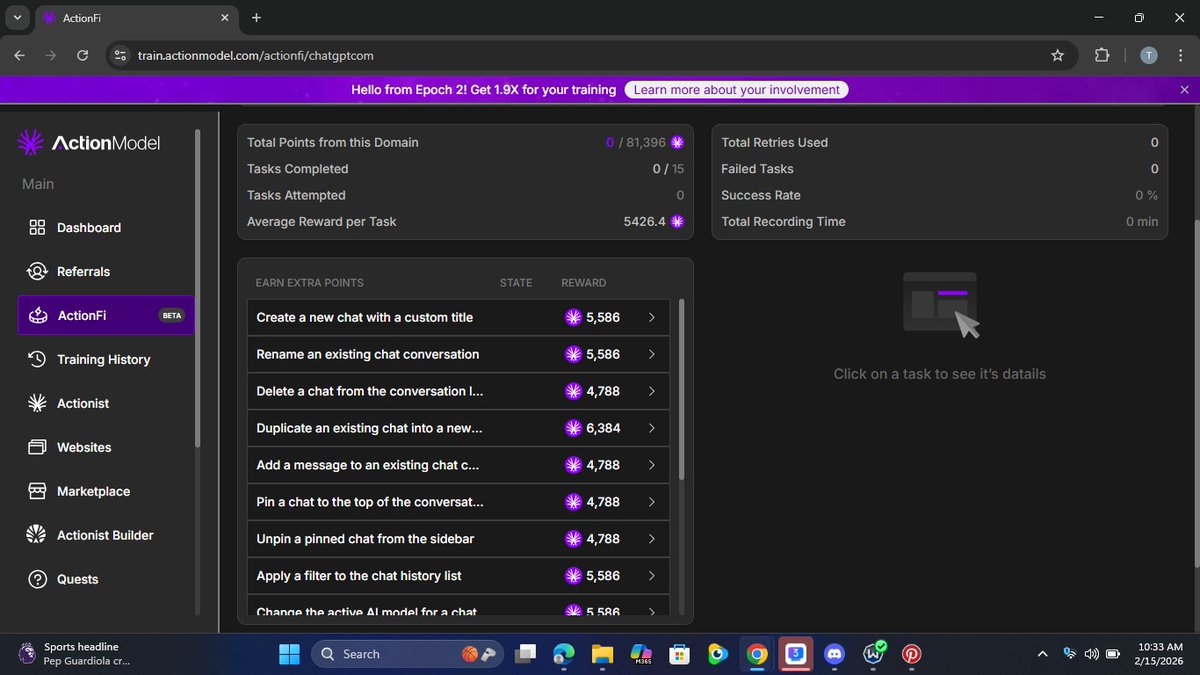
Task: Open File Explorer from the taskbar
Action: (x=602, y=654)
